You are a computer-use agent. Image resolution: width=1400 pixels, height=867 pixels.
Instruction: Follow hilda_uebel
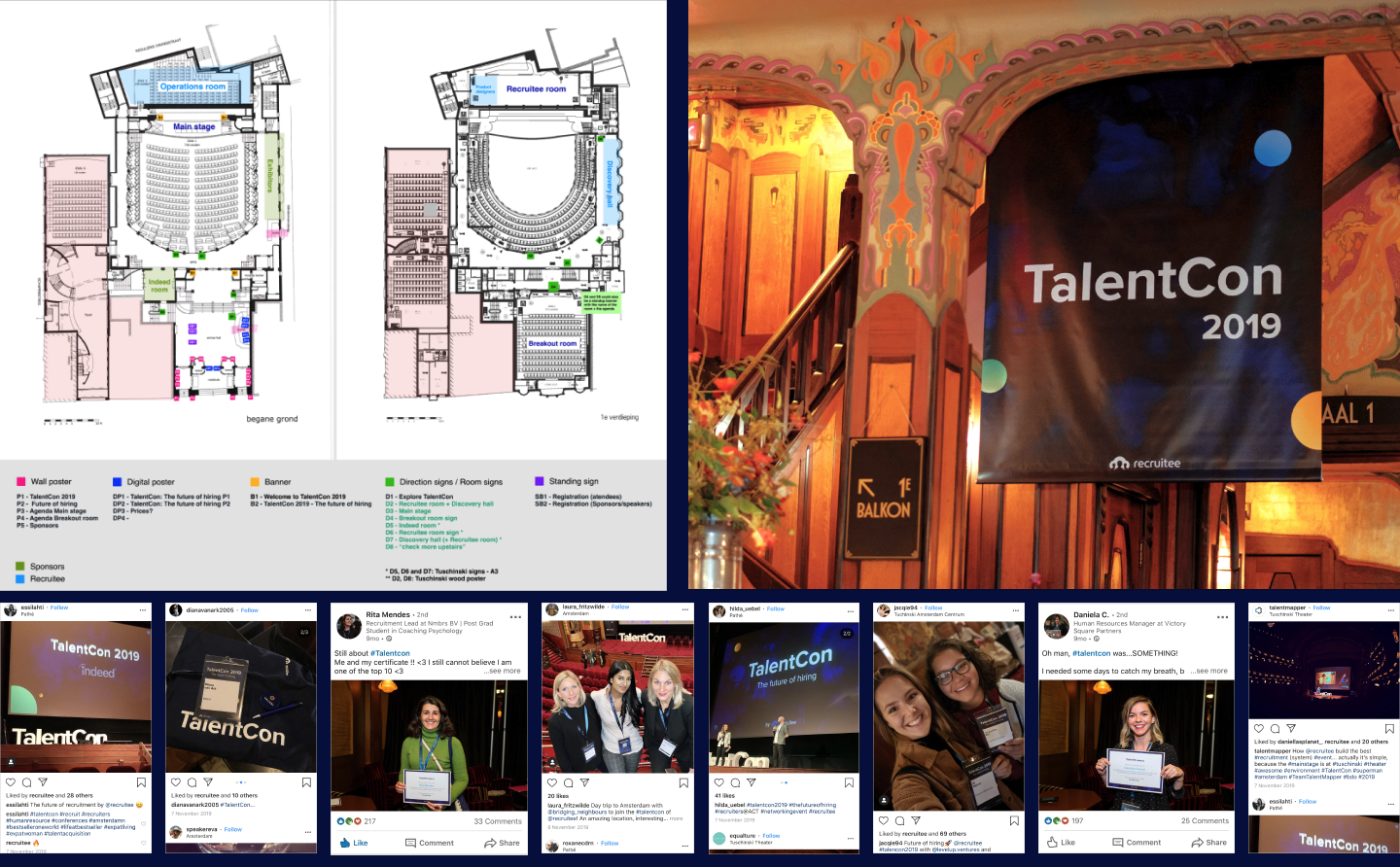[x=776, y=609]
